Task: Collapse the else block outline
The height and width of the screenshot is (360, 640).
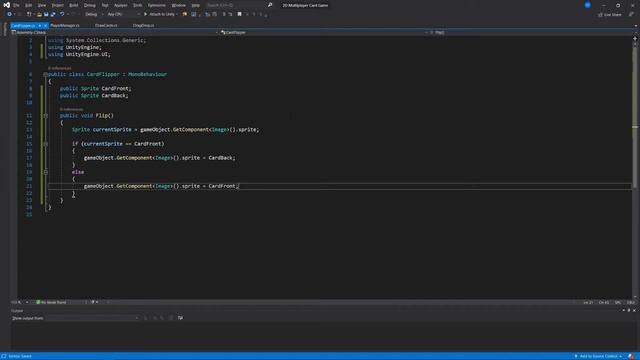Action: click(45, 172)
